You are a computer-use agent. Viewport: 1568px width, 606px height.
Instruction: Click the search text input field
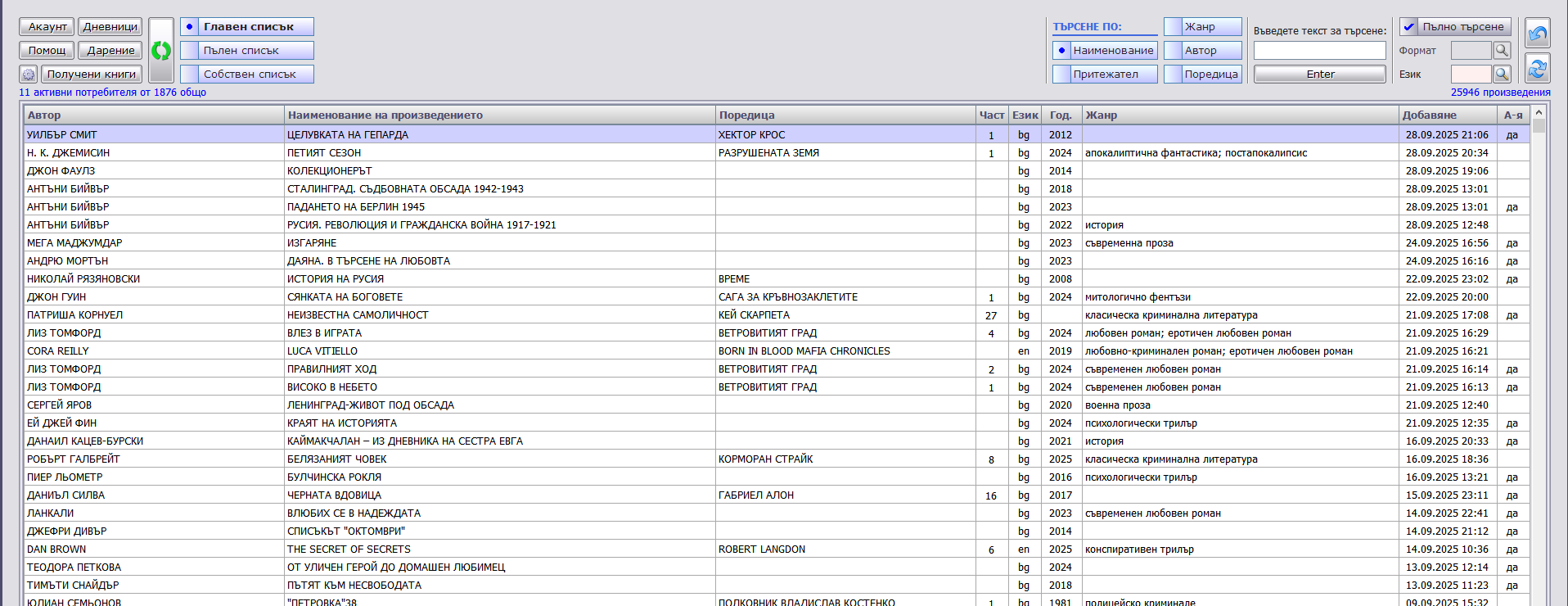[x=1319, y=51]
